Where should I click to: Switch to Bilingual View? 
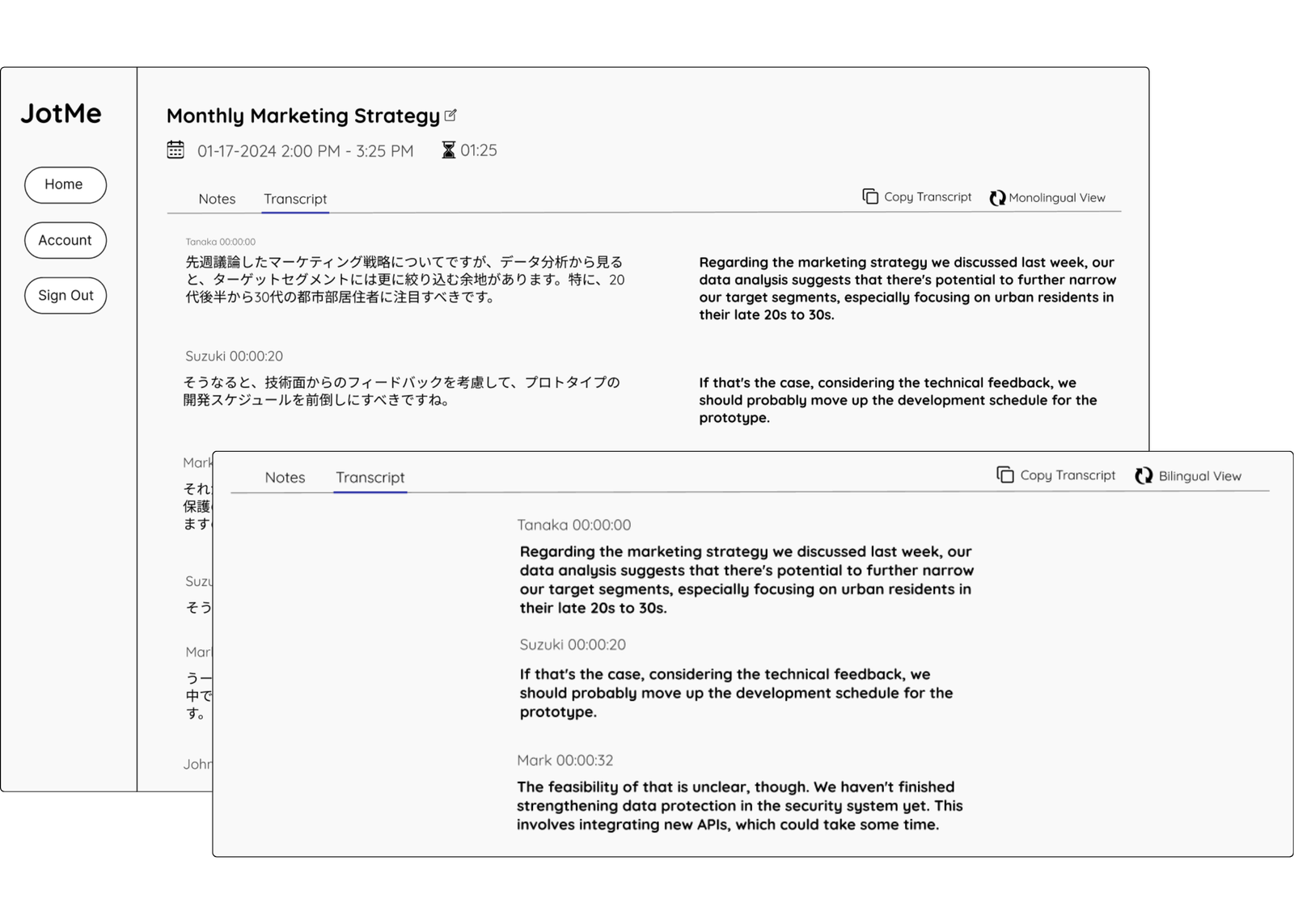coord(1200,476)
